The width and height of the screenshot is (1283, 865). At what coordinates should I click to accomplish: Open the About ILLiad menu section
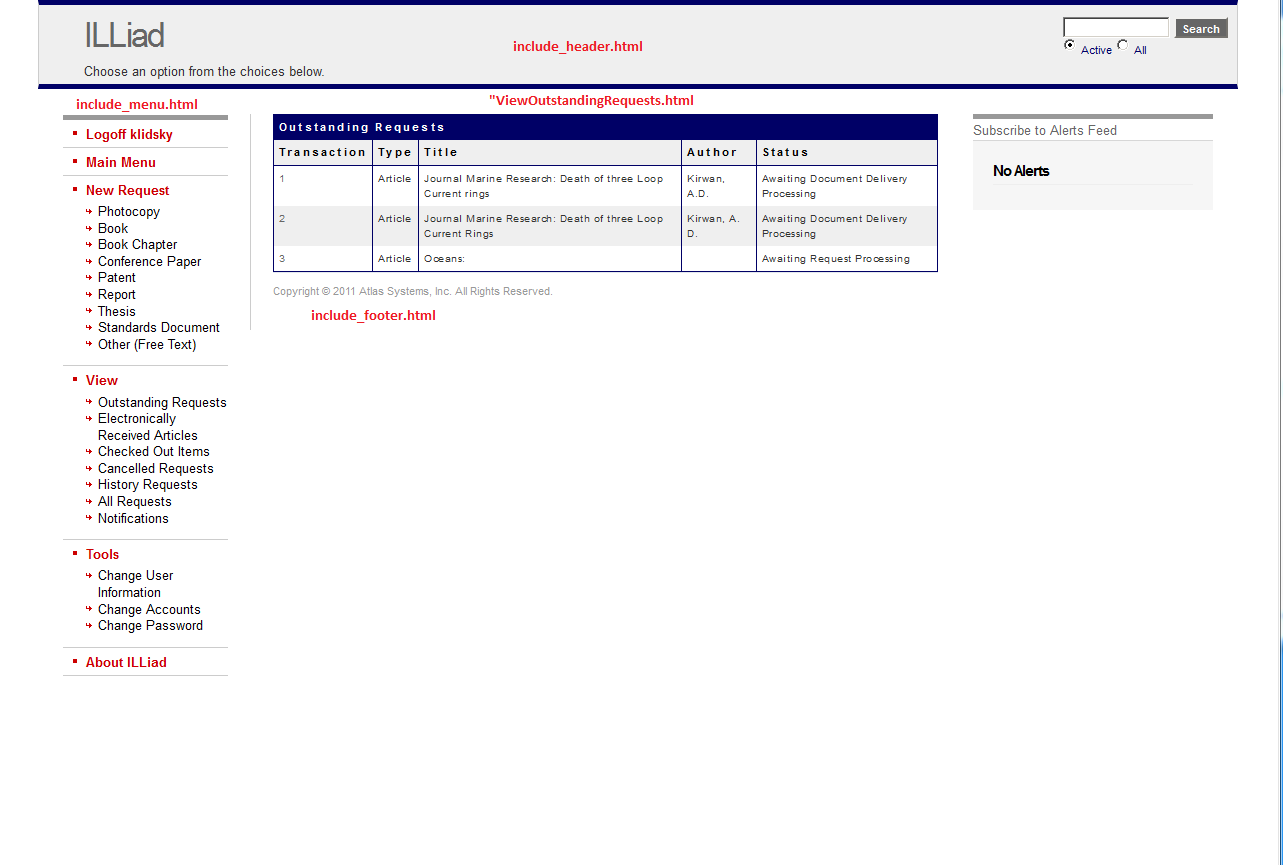point(126,662)
